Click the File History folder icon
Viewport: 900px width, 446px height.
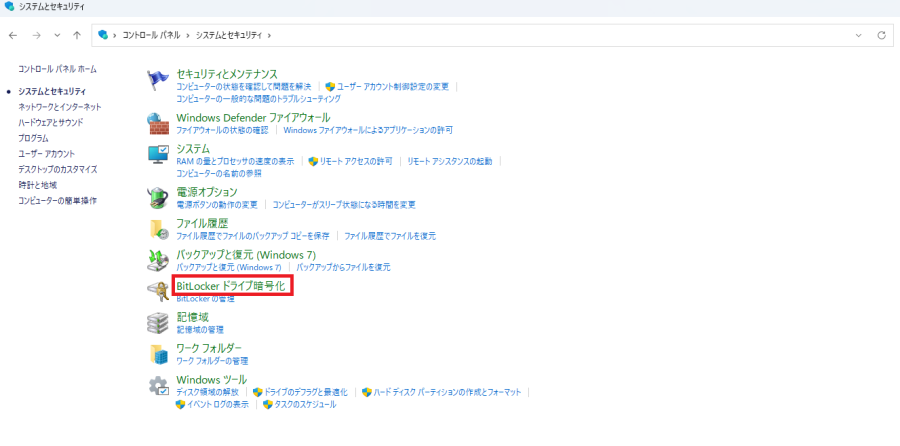pos(158,229)
